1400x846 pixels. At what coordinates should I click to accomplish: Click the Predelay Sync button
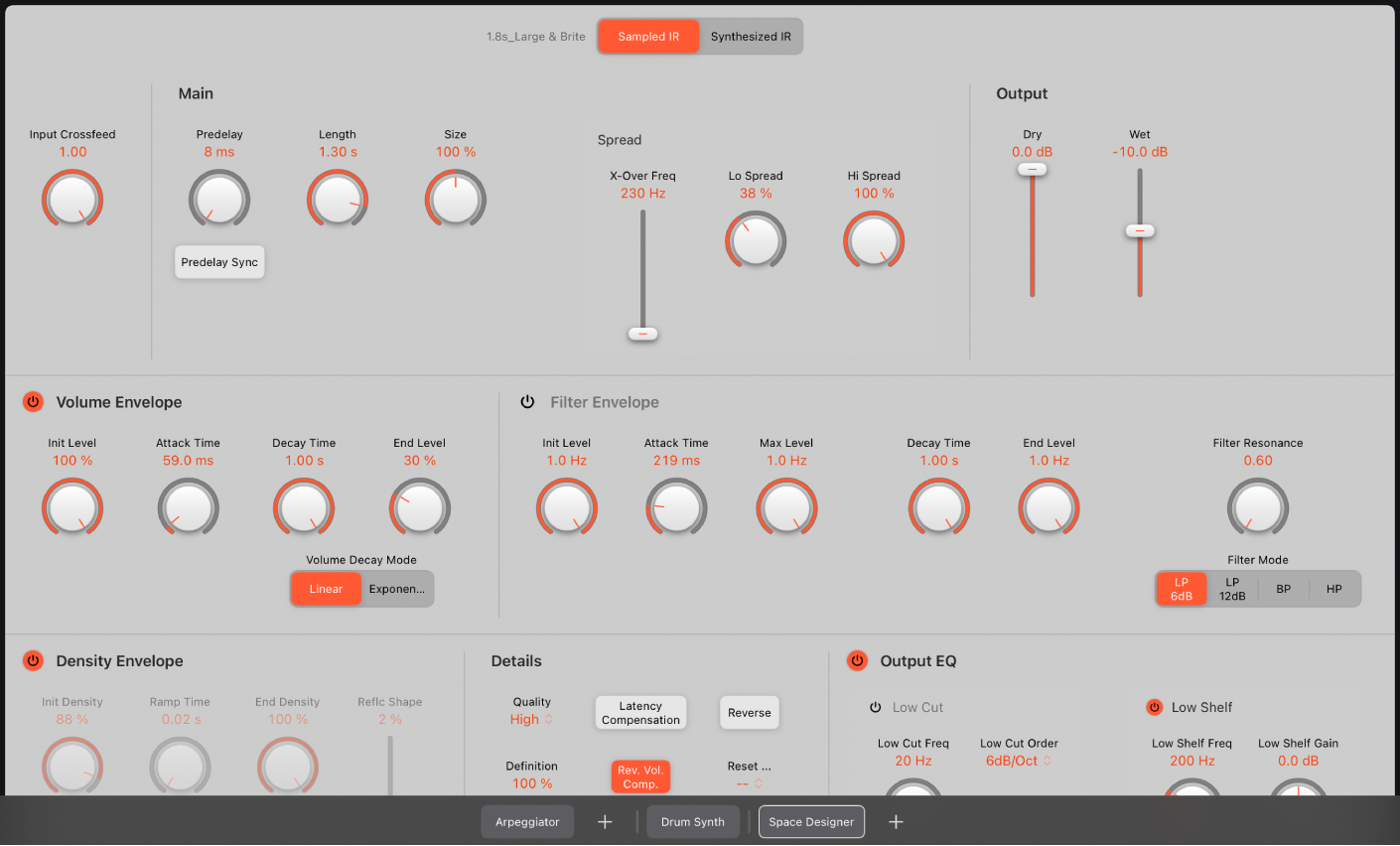point(219,262)
